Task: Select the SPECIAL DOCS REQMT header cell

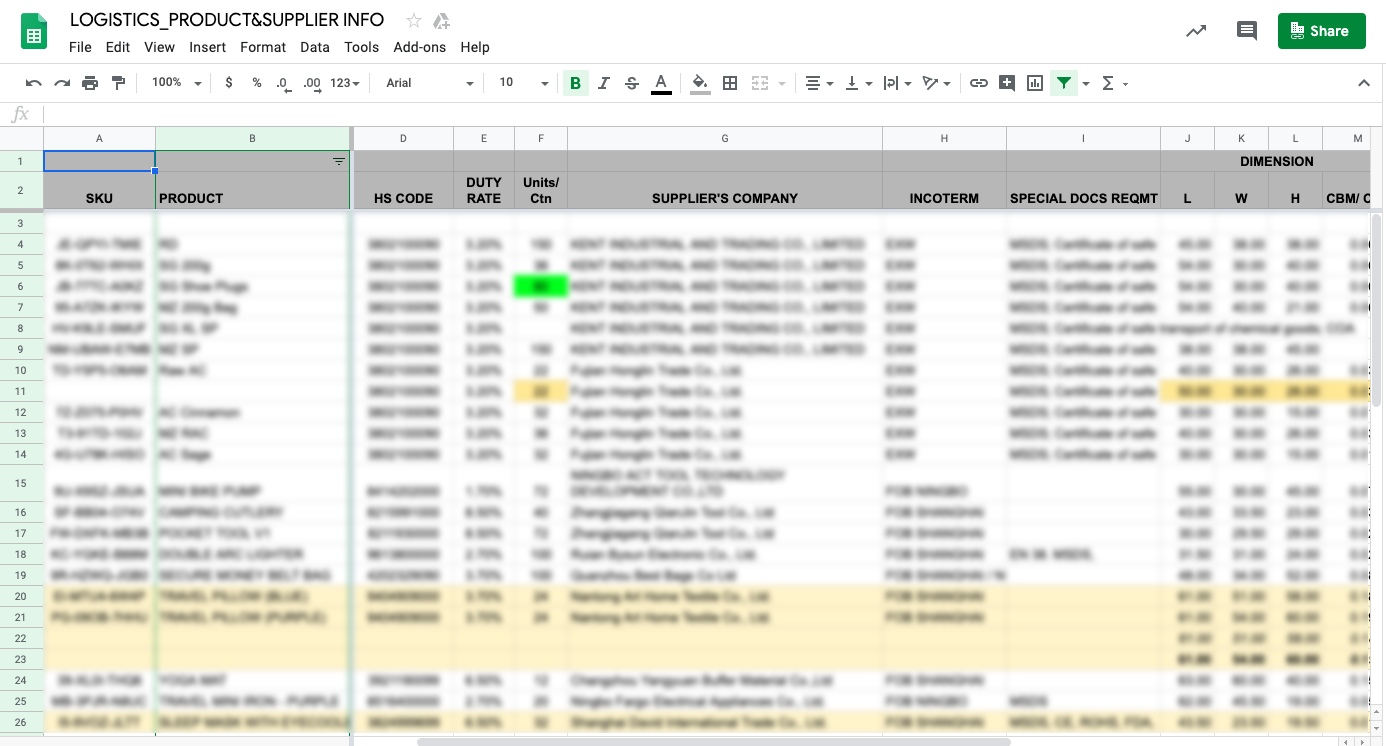Action: pyautogui.click(x=1083, y=190)
